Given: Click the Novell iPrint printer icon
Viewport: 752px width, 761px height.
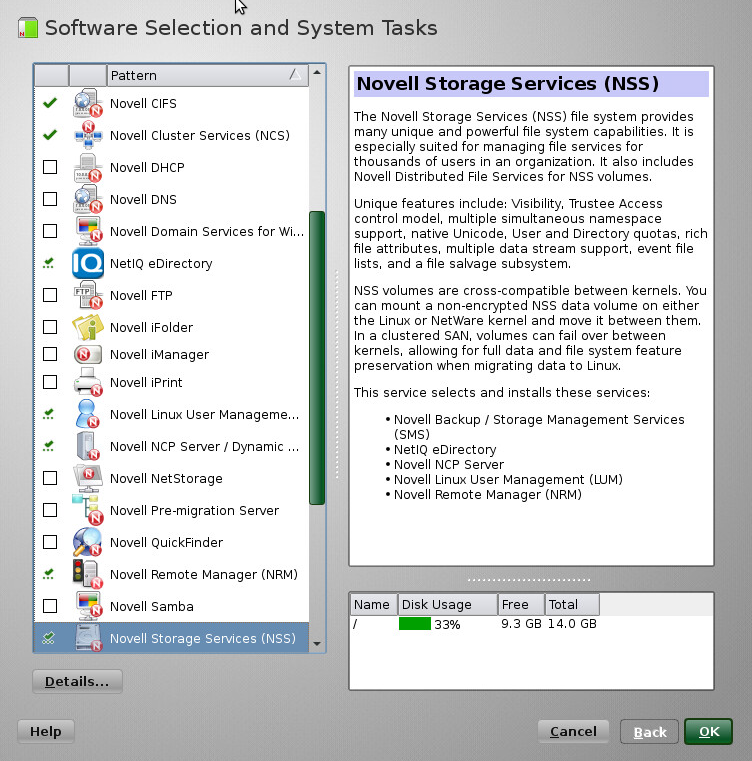Looking at the screenshot, I should point(88,382).
